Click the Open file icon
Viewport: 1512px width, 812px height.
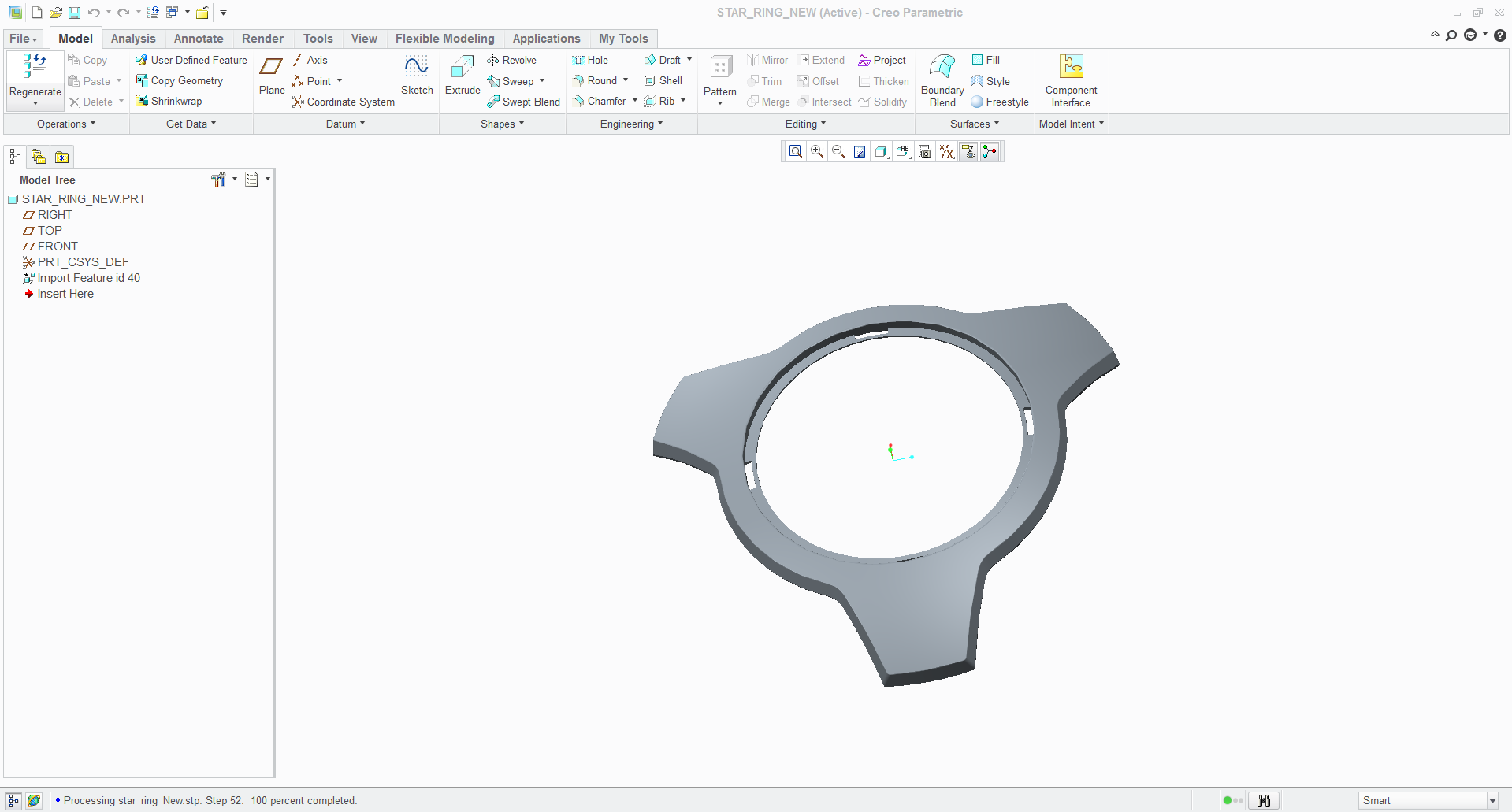[x=55, y=13]
